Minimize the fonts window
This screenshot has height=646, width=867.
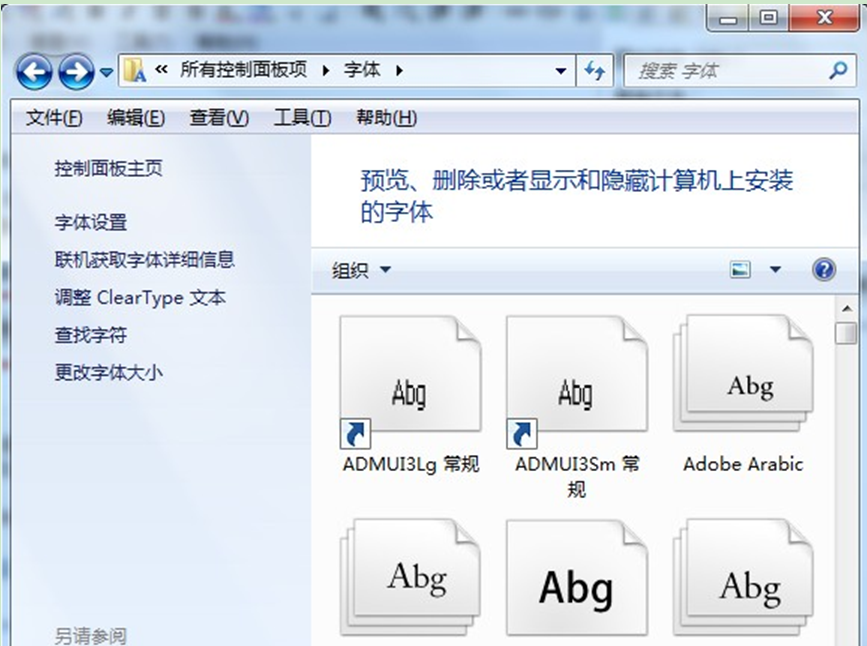tap(728, 19)
